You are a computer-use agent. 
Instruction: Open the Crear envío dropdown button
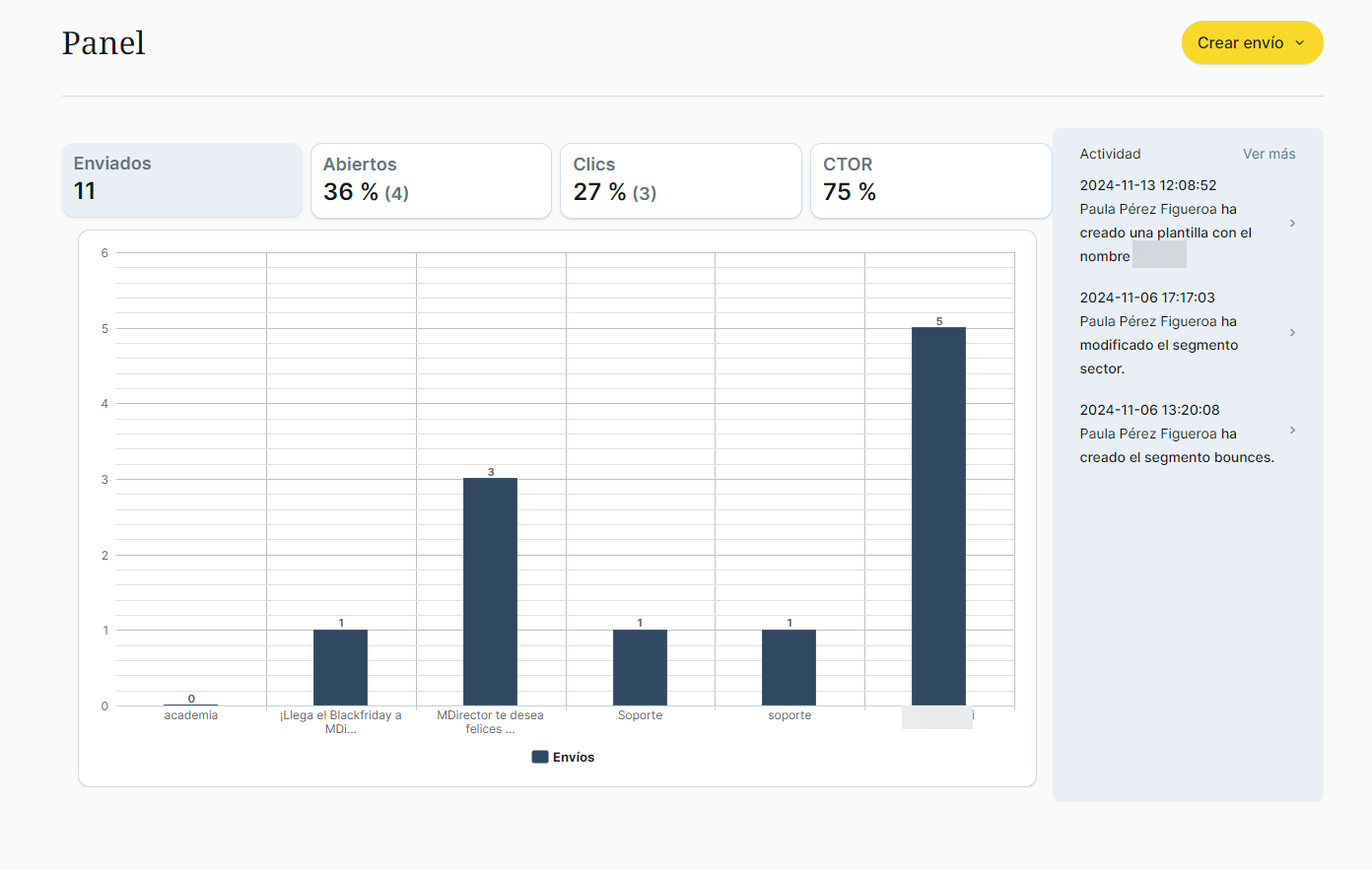[x=1251, y=43]
